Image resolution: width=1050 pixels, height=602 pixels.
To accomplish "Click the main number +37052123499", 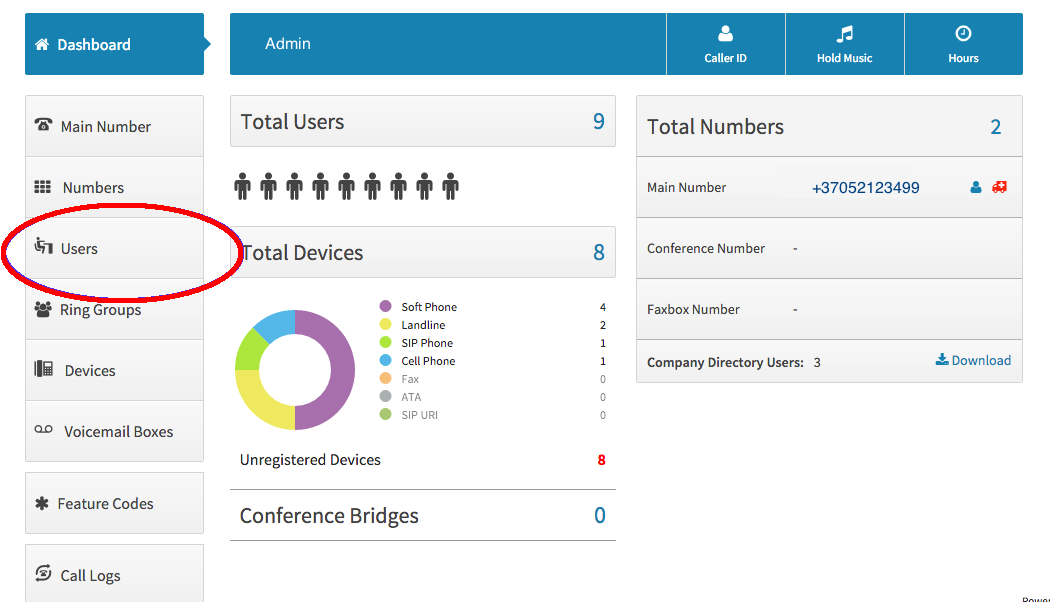I will click(x=865, y=188).
